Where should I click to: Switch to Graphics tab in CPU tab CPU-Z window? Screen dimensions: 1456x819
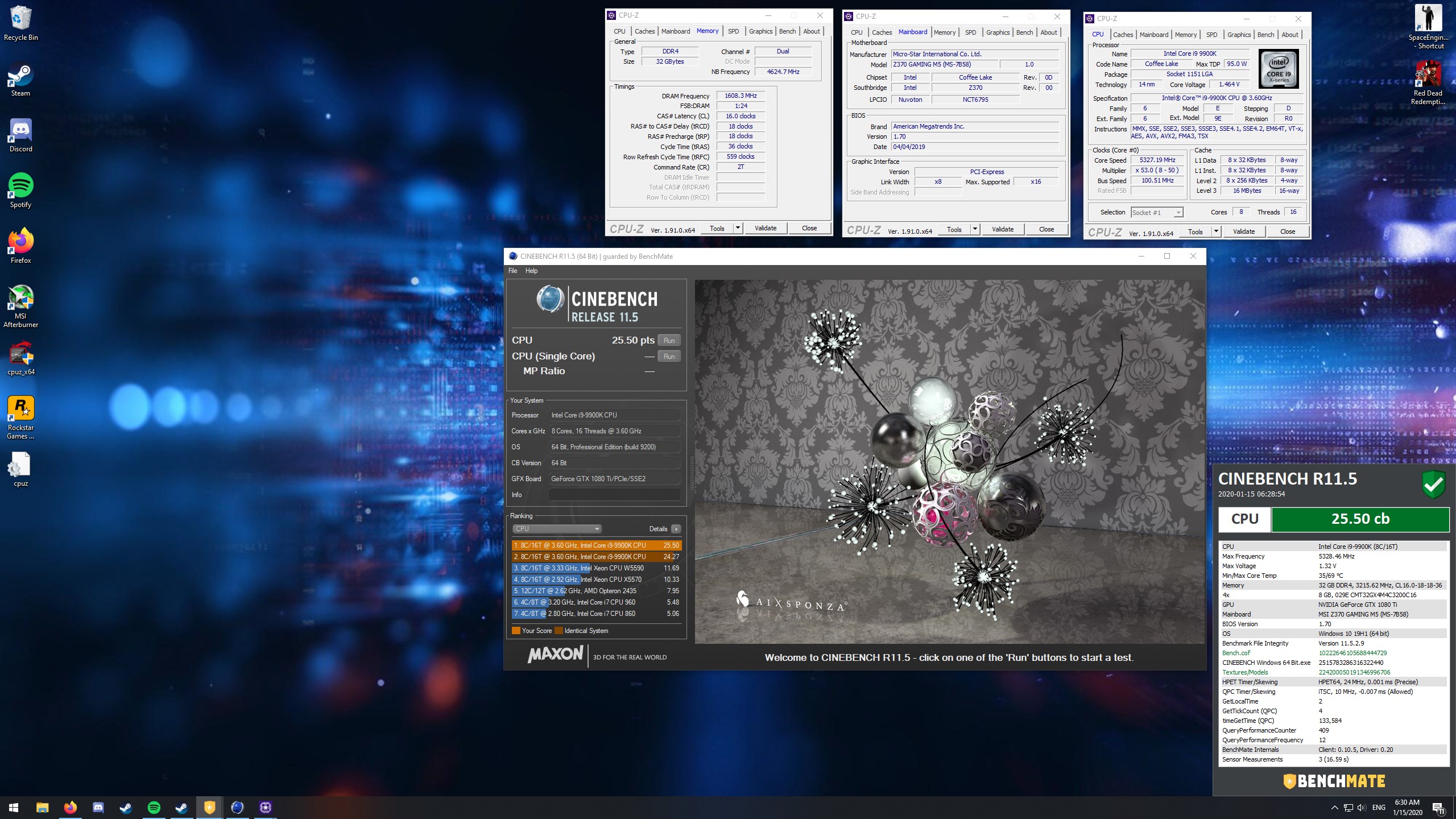coord(1239,35)
